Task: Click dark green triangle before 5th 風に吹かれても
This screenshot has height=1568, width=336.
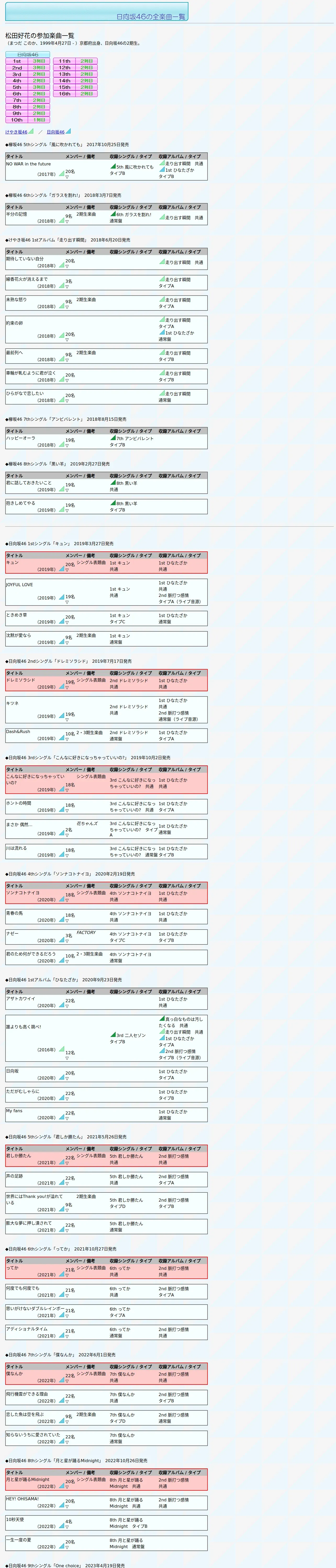Action: [x=113, y=166]
